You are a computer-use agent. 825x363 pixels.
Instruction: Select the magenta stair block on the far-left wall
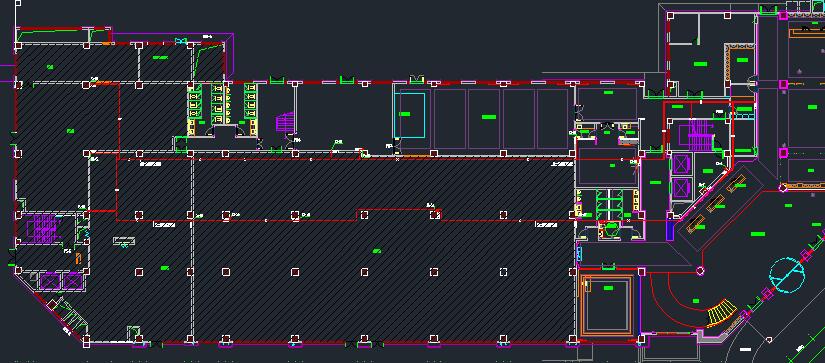[42, 228]
